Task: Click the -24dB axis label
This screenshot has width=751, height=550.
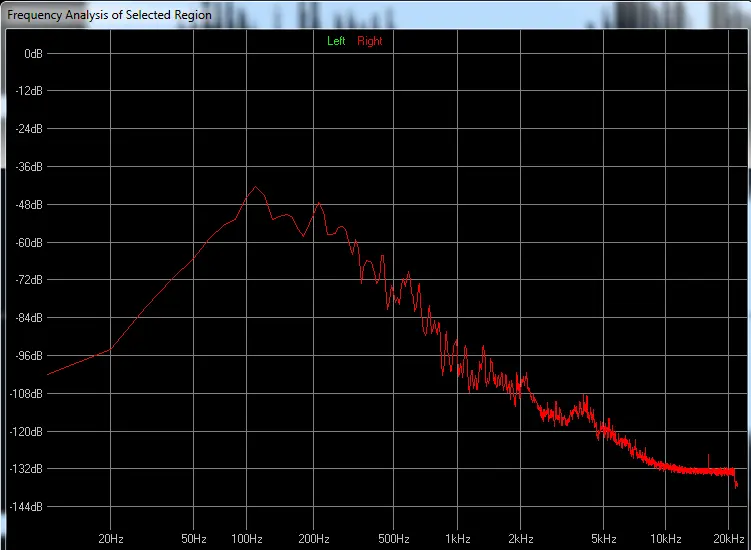Action: pos(29,129)
